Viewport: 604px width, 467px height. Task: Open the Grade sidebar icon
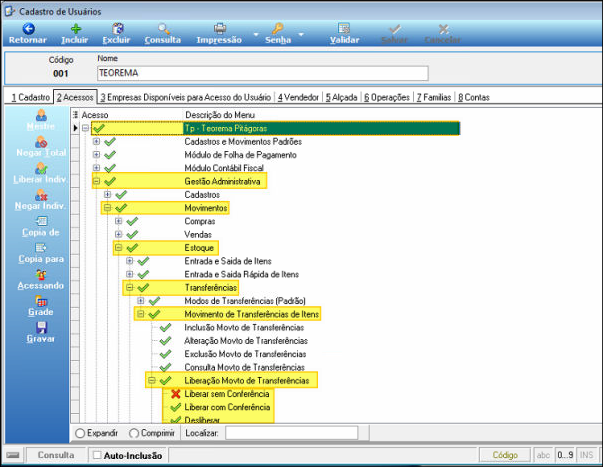click(41, 301)
